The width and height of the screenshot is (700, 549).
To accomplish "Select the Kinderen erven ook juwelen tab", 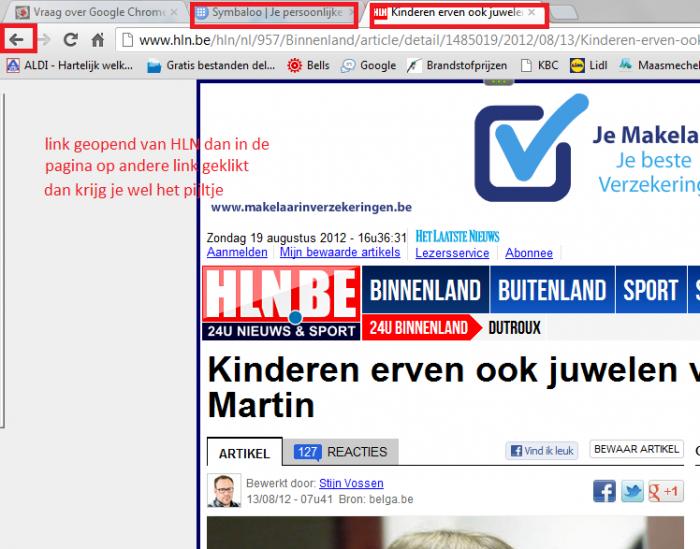I will point(457,12).
